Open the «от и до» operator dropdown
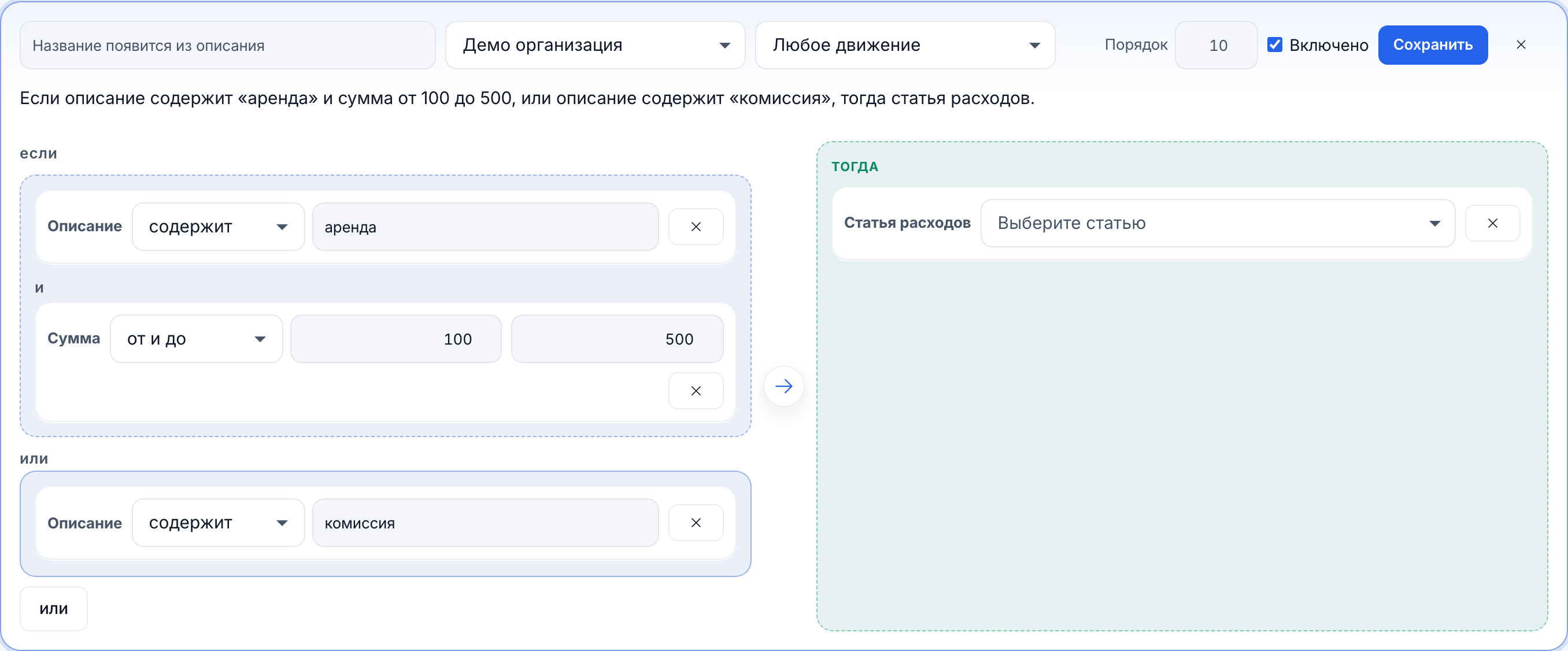The image size is (1568, 651). pyautogui.click(x=197, y=339)
